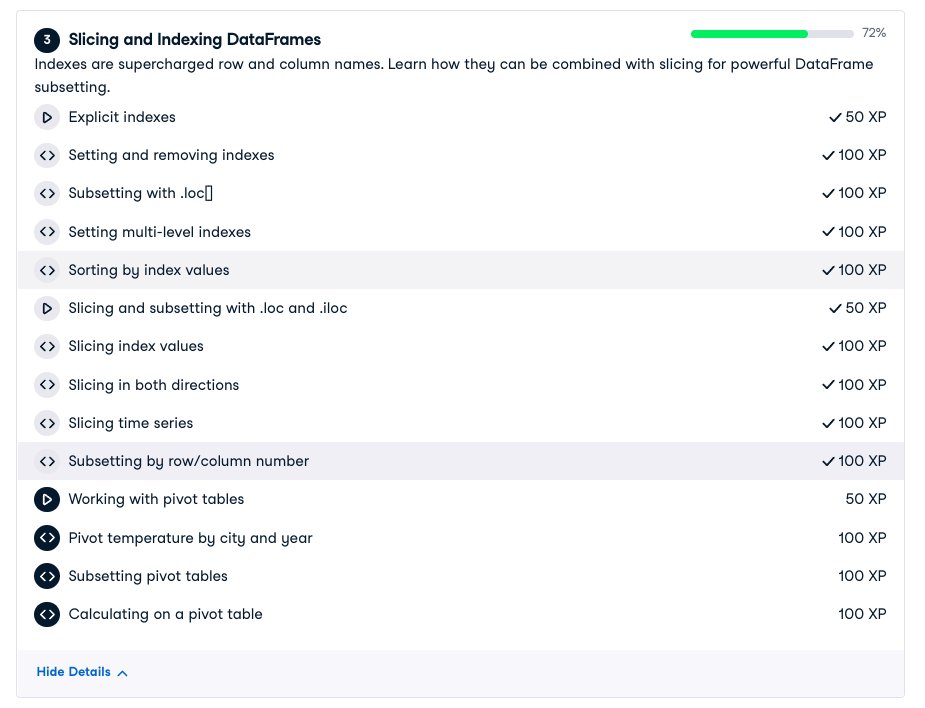Click code icon for Slicing in both directions
This screenshot has width=925, height=708.
click(47, 385)
